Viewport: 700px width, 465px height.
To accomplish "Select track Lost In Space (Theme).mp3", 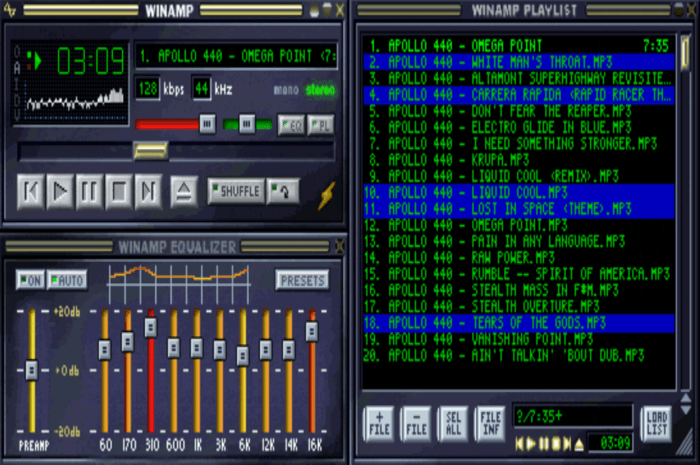I will pyautogui.click(x=518, y=209).
